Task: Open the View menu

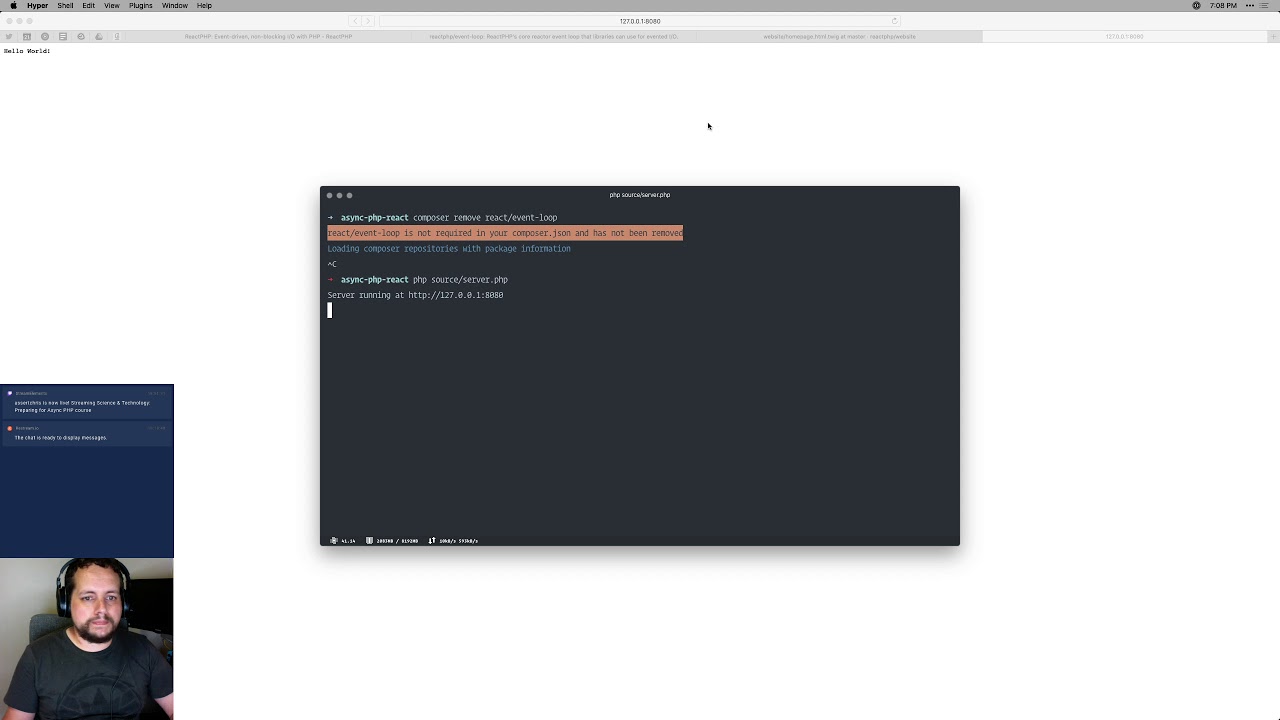Action: [112, 5]
